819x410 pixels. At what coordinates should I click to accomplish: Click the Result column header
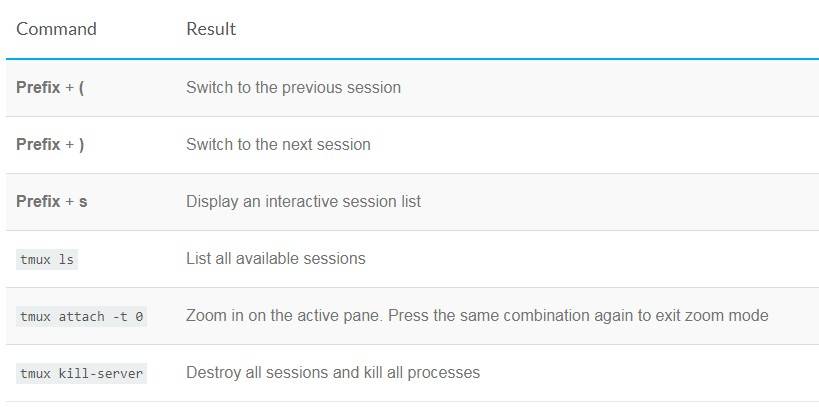211,29
